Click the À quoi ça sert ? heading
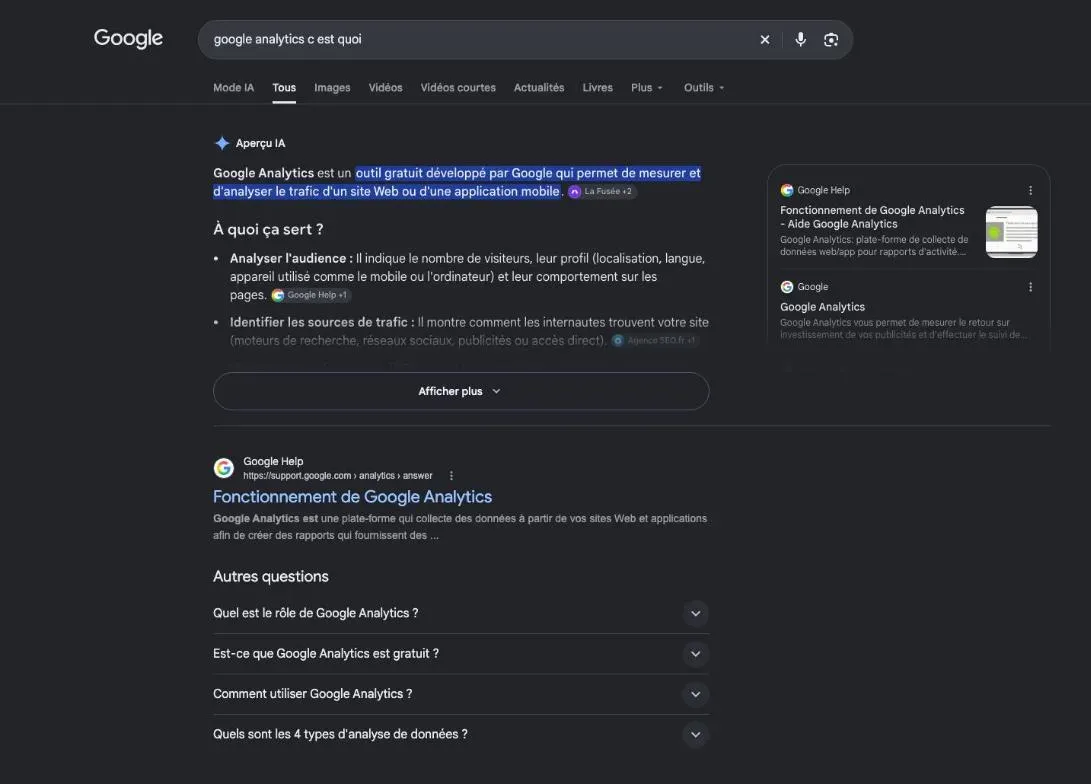Viewport: 1091px width, 784px height. [x=268, y=229]
